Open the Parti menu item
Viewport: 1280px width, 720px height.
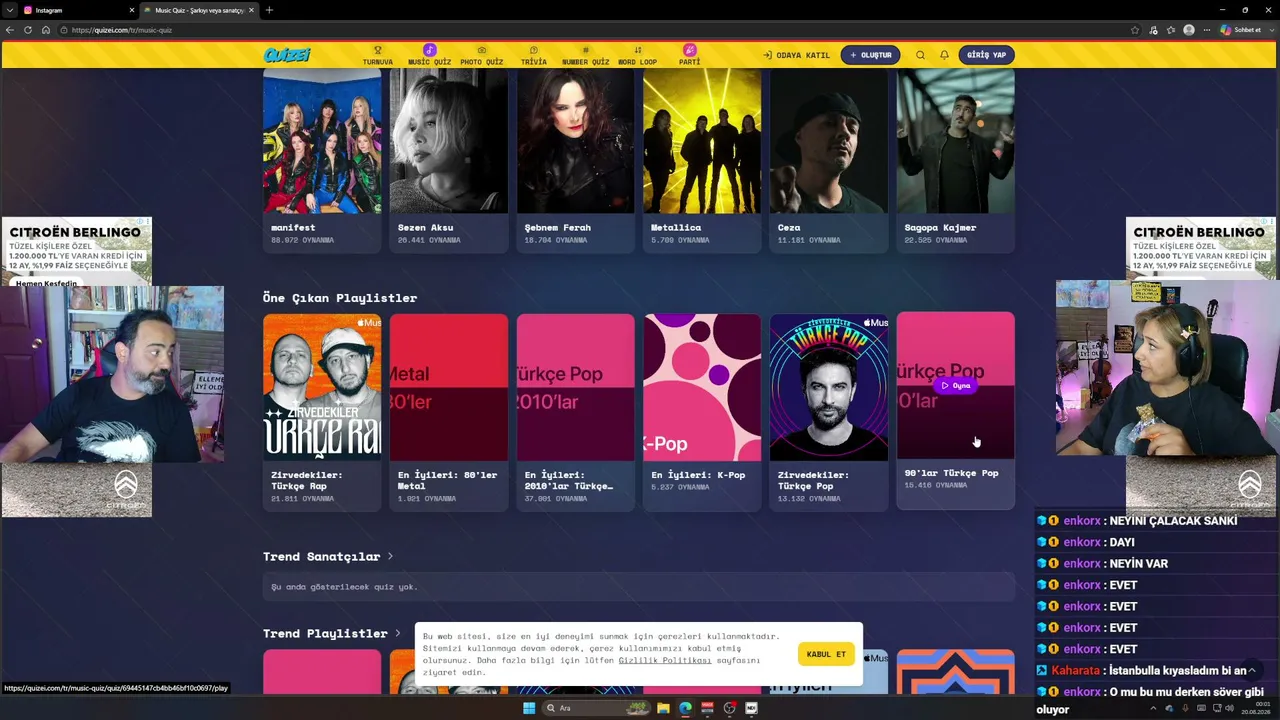(x=689, y=55)
